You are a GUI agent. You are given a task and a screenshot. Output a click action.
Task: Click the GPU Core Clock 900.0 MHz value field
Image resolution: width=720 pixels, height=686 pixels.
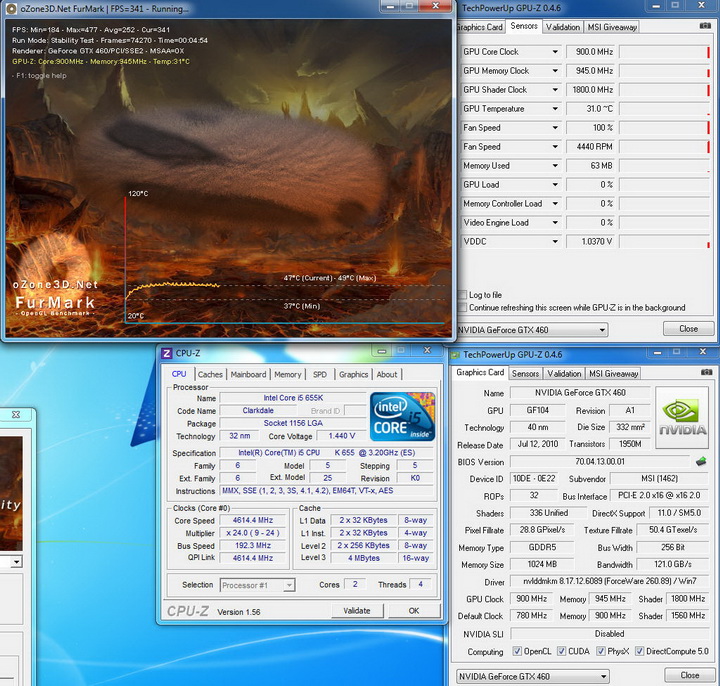591,52
